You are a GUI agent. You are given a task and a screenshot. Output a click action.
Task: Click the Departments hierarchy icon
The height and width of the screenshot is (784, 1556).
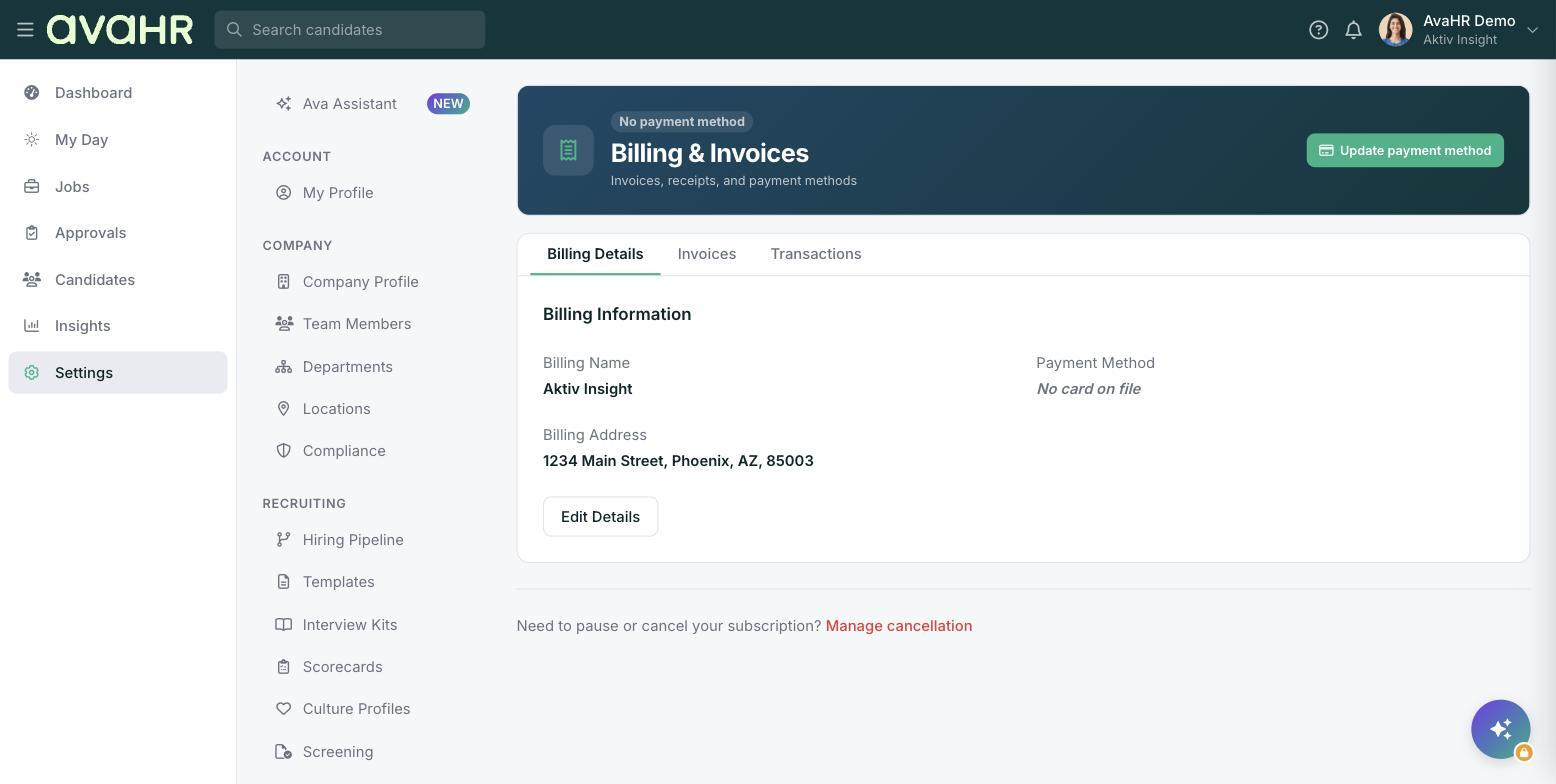284,367
